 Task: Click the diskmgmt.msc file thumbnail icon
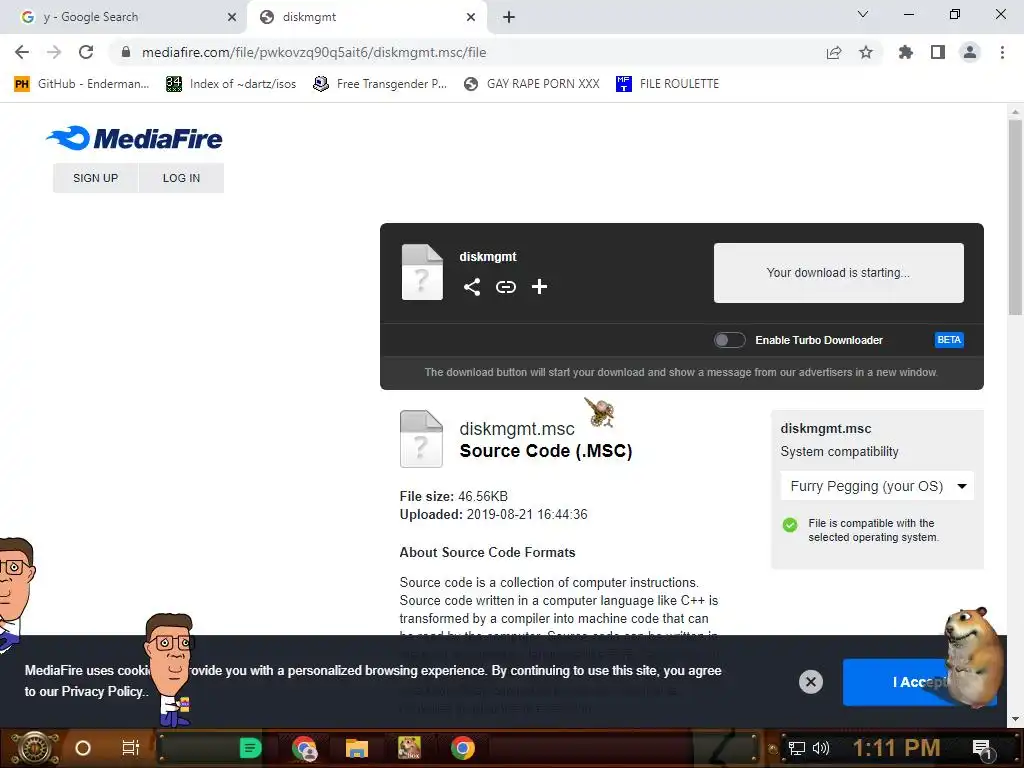click(421, 438)
